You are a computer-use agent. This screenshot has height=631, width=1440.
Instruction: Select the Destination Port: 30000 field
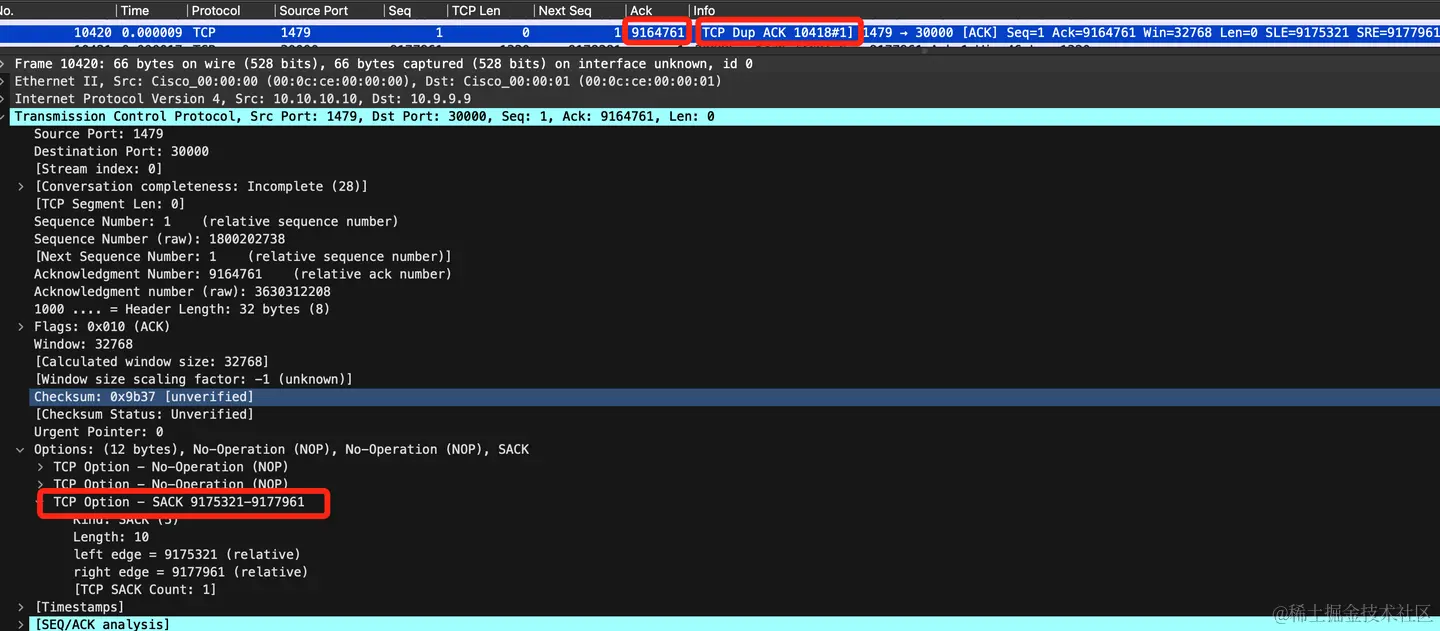121,152
